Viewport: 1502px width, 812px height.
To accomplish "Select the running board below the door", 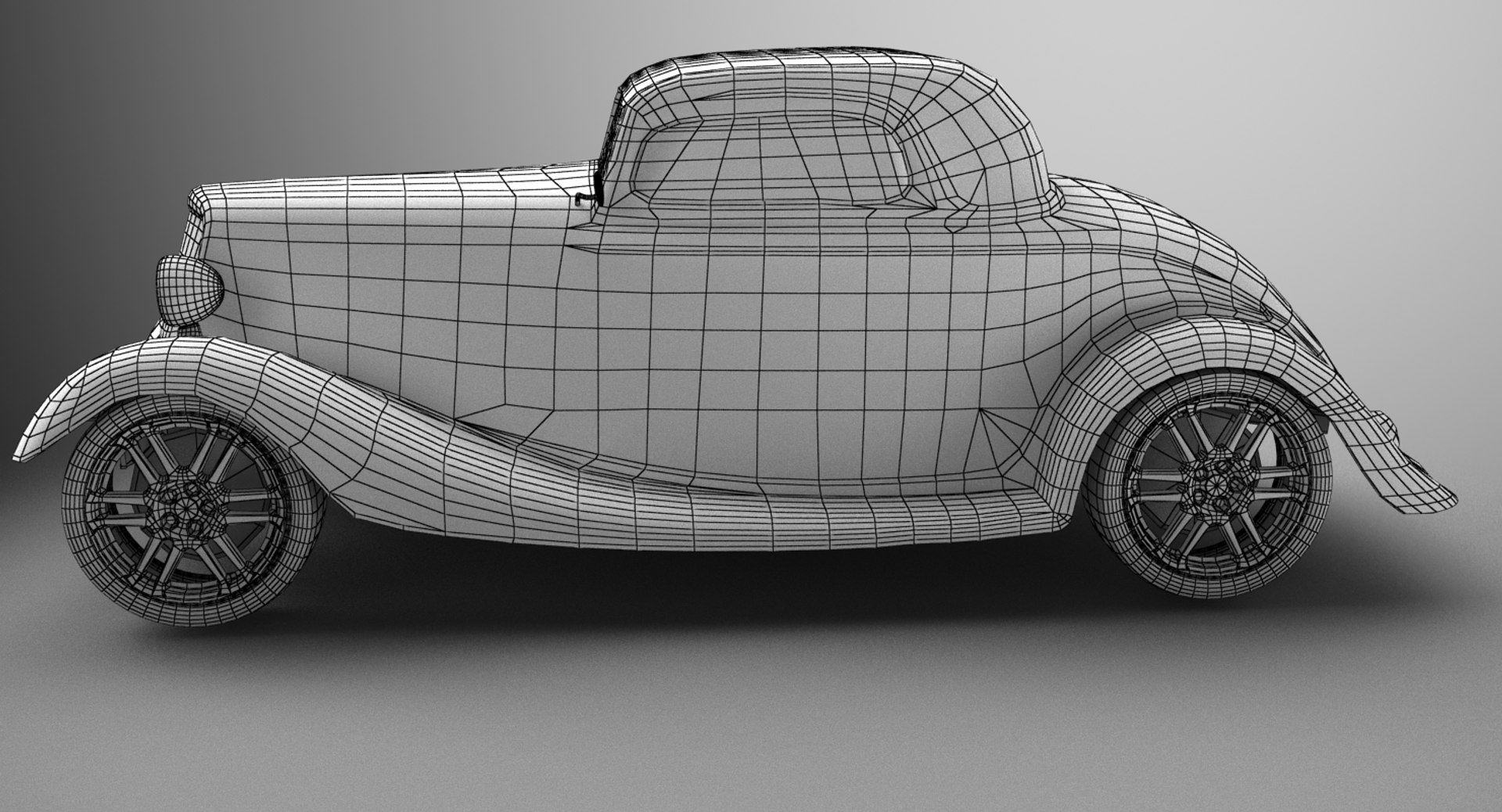I will 704,516.
